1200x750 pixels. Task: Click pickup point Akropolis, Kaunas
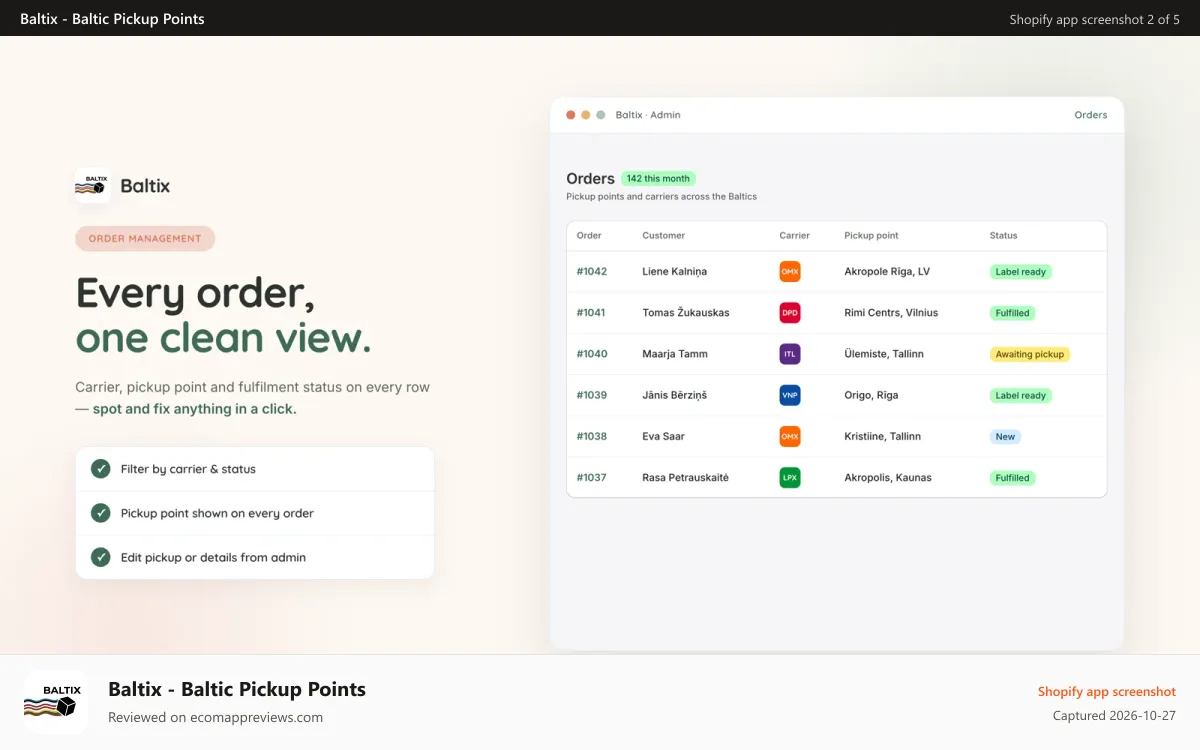[888, 478]
